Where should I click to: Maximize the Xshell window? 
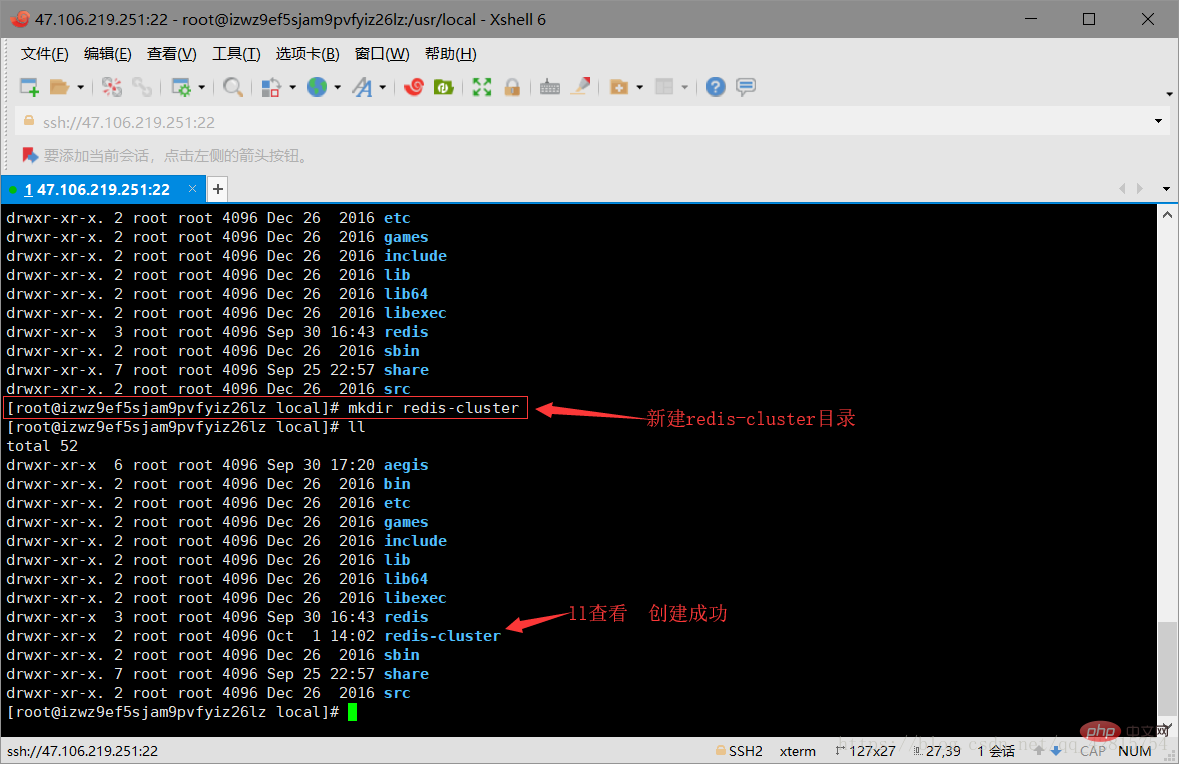click(x=1089, y=20)
